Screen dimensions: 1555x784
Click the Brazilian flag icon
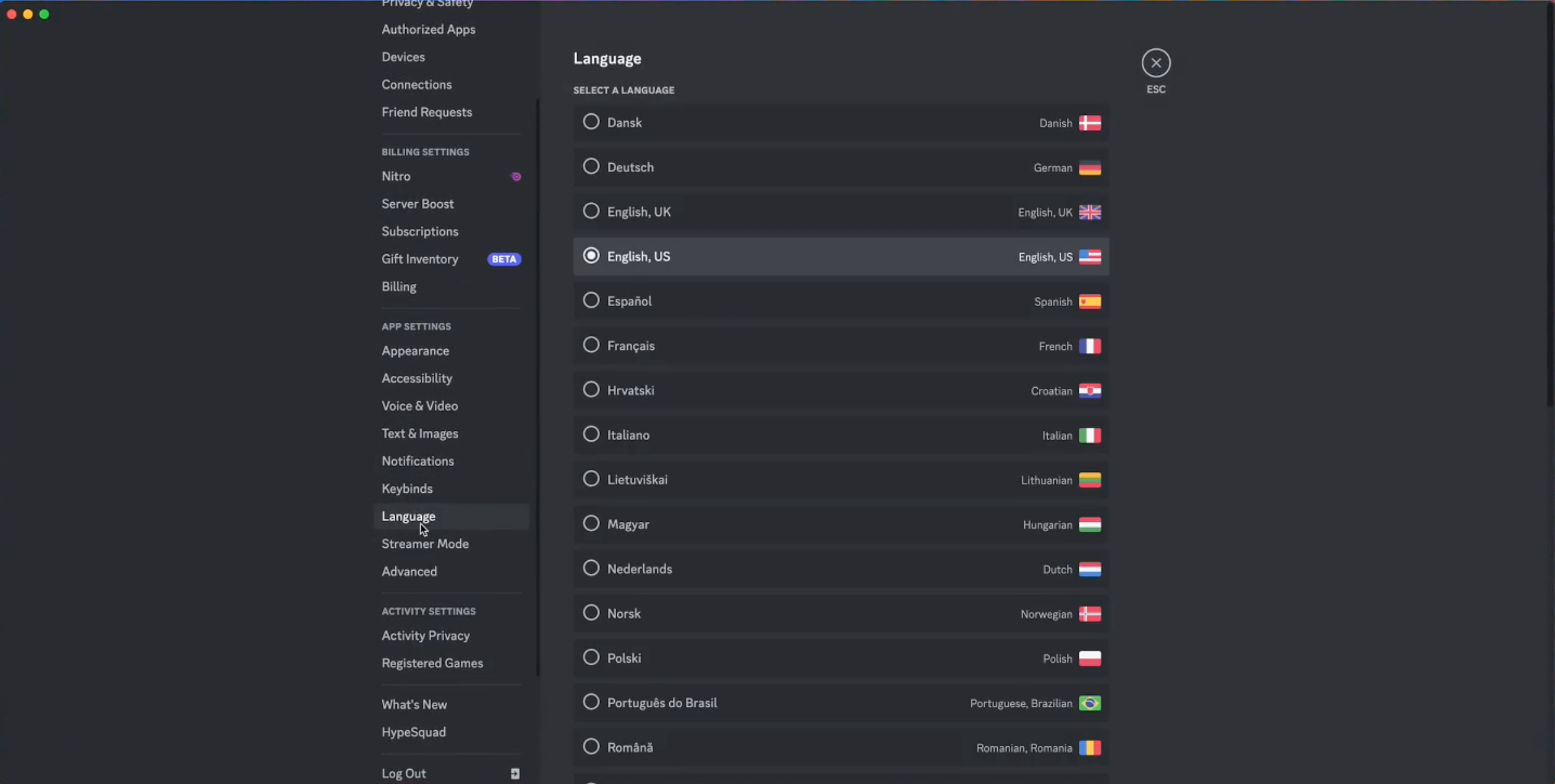(1089, 703)
